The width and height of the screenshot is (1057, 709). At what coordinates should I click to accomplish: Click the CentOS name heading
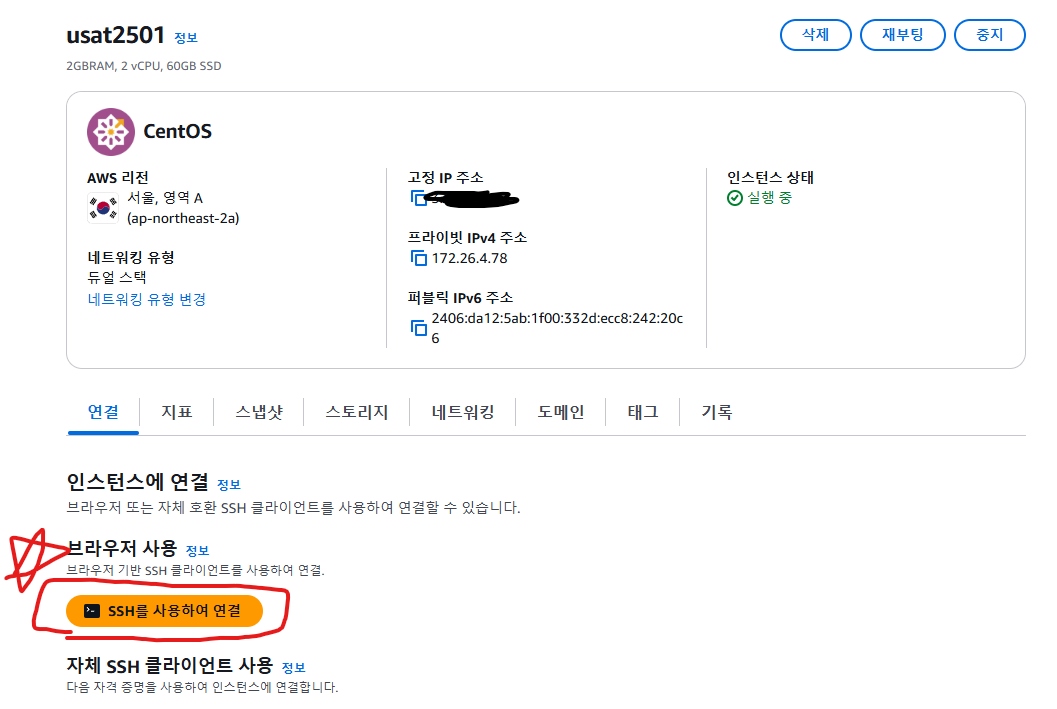click(177, 131)
